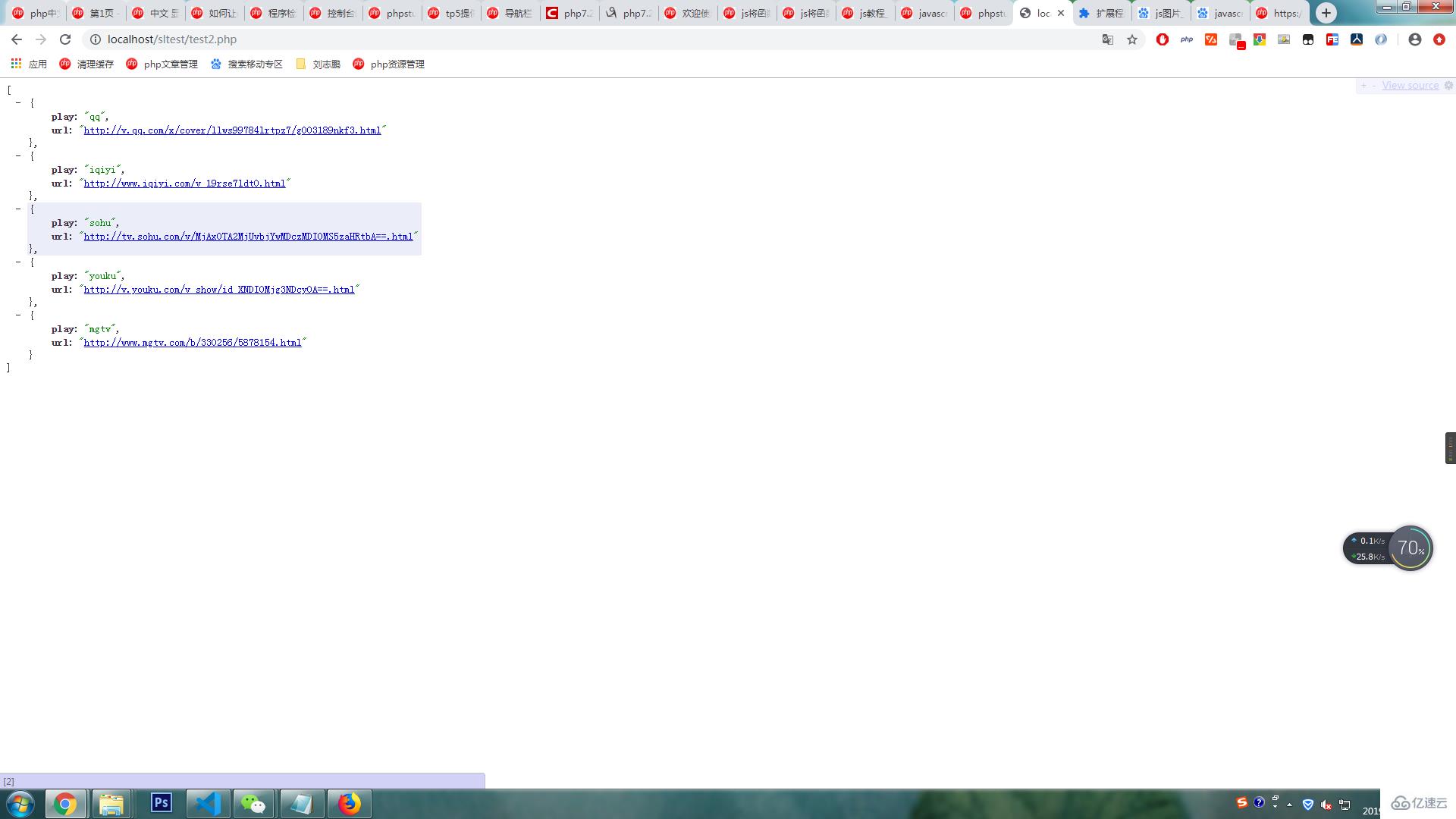Viewport: 1456px width, 819px height.
Task: Open the php文章管理 bookmark
Action: [x=162, y=64]
